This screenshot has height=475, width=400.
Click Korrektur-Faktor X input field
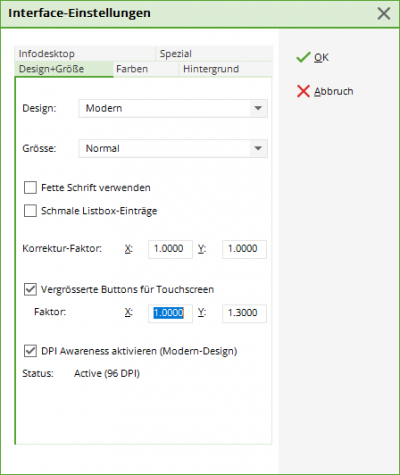(170, 249)
